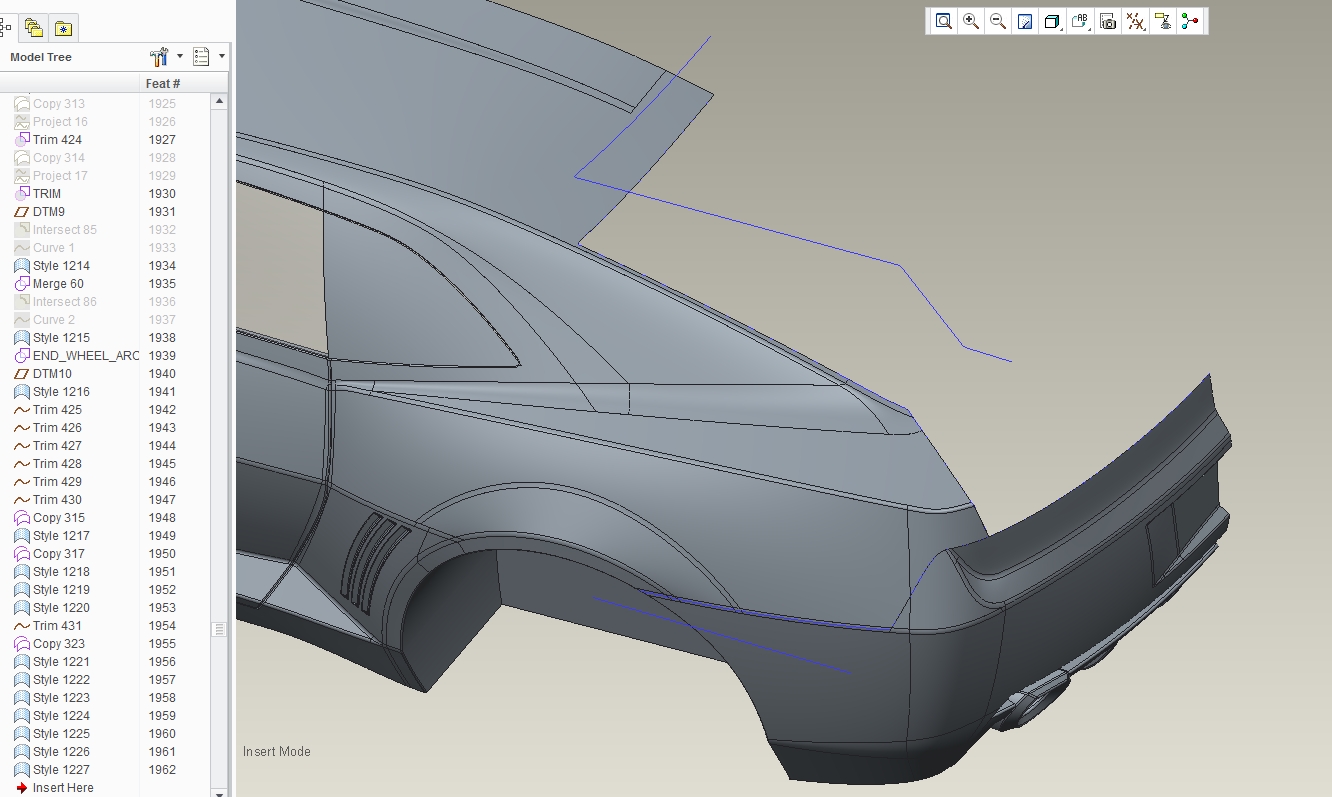Image resolution: width=1332 pixels, height=797 pixels.
Task: Click the Trim 425 curve icon
Action: [x=22, y=410]
